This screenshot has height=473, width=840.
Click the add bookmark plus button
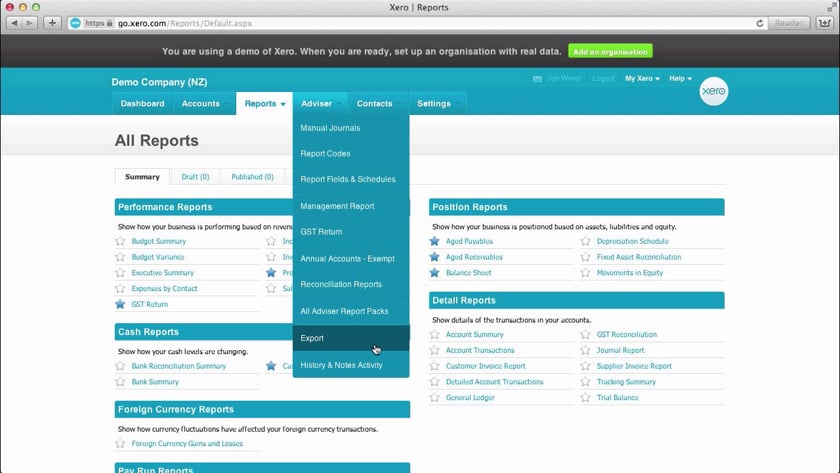pyautogui.click(x=52, y=23)
